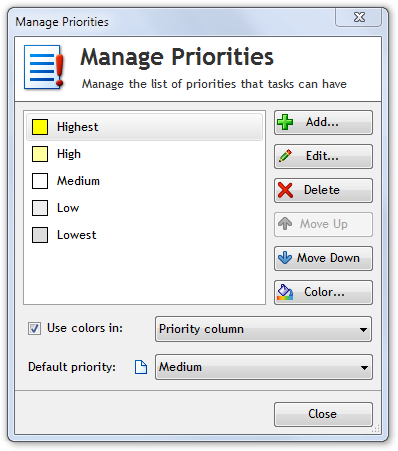
Task: Open the Priority column dropdown
Action: tap(263, 329)
